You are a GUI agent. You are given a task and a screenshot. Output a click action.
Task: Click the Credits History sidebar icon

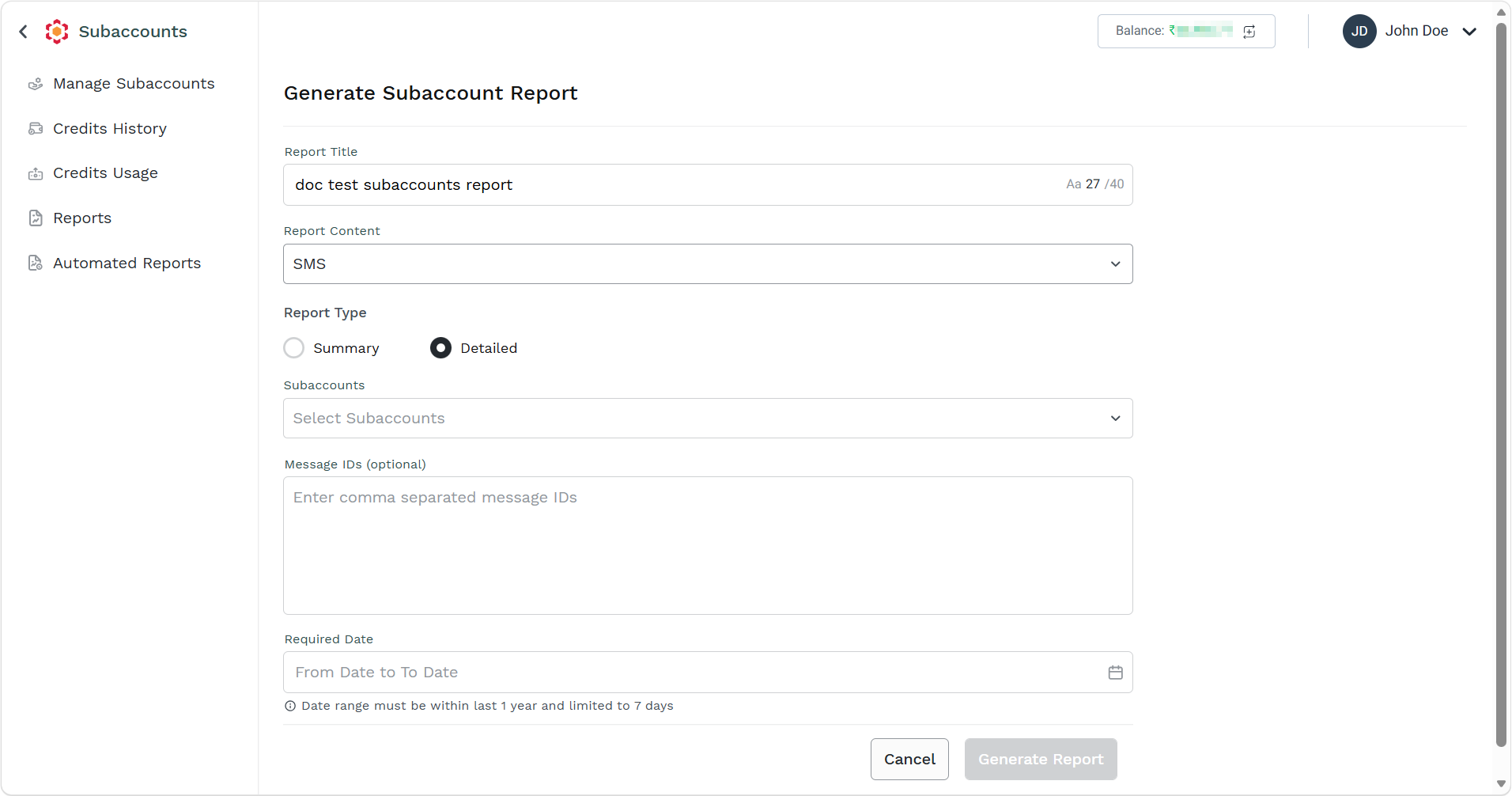pos(36,128)
